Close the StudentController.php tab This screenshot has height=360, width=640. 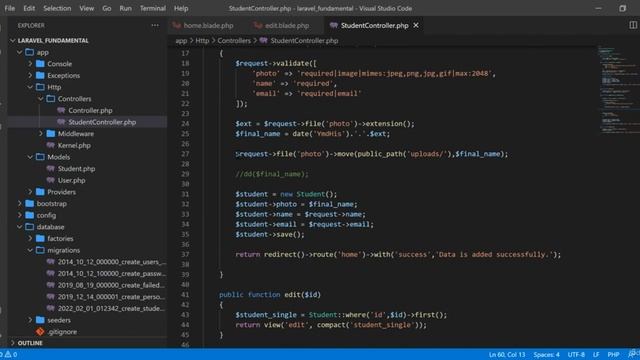416,25
